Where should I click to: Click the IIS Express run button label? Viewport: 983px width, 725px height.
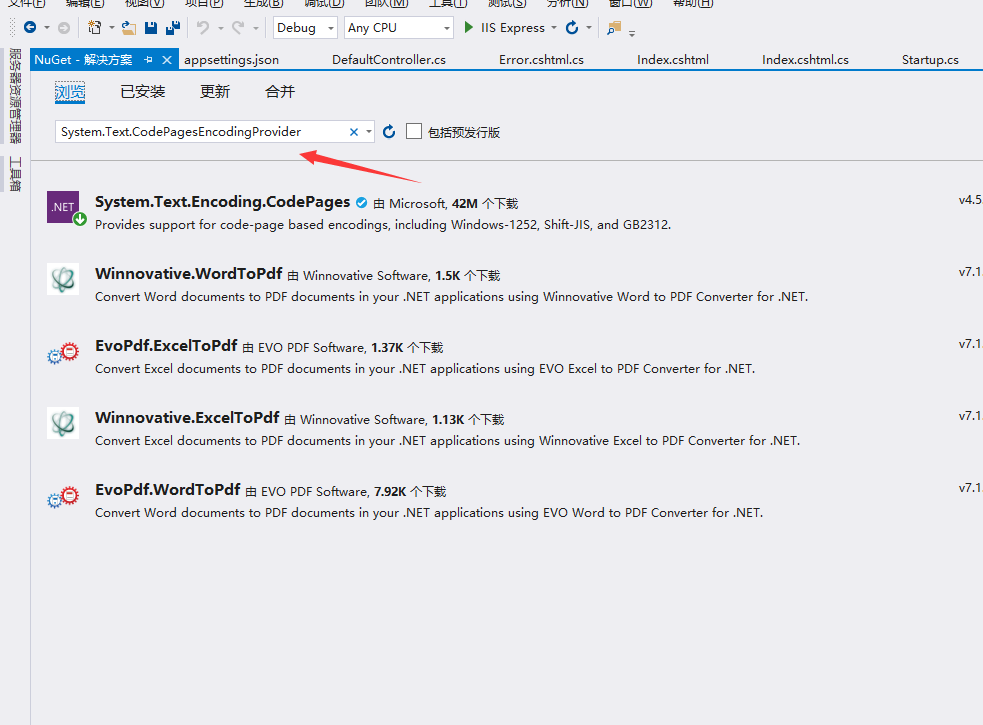tap(513, 28)
